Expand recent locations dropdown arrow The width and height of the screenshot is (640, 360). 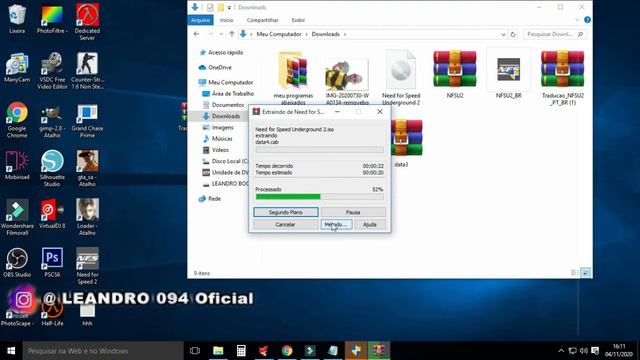click(x=221, y=34)
